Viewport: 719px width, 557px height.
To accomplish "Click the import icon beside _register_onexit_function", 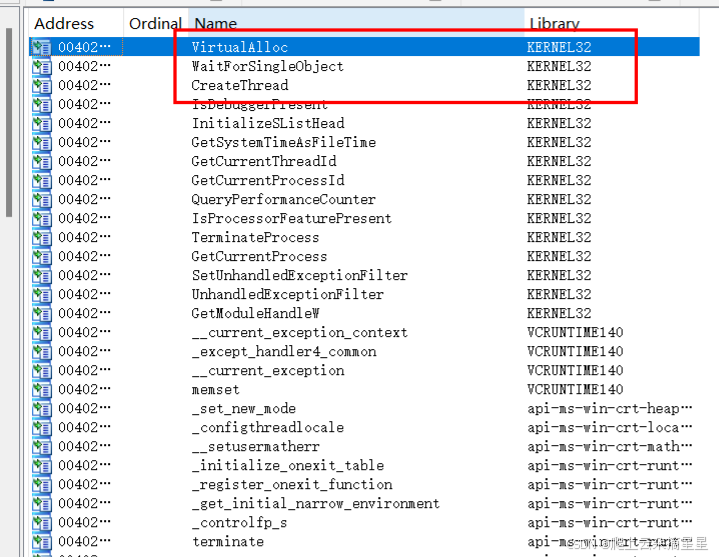I will point(41,485).
